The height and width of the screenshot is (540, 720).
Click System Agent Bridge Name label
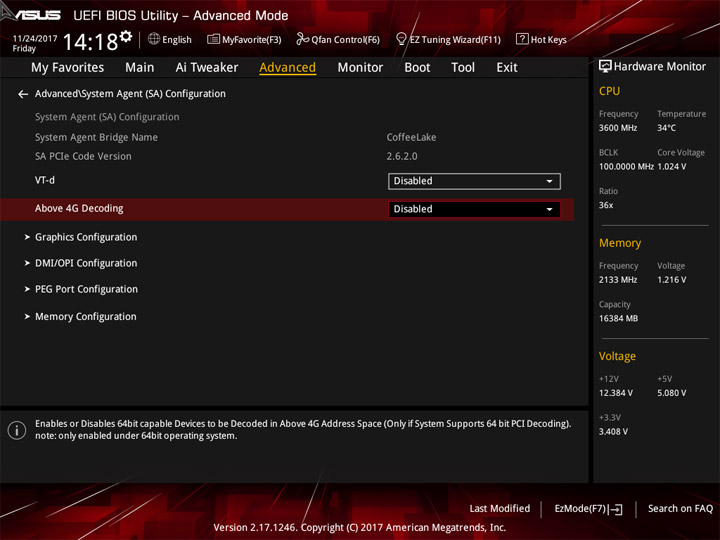pos(96,137)
